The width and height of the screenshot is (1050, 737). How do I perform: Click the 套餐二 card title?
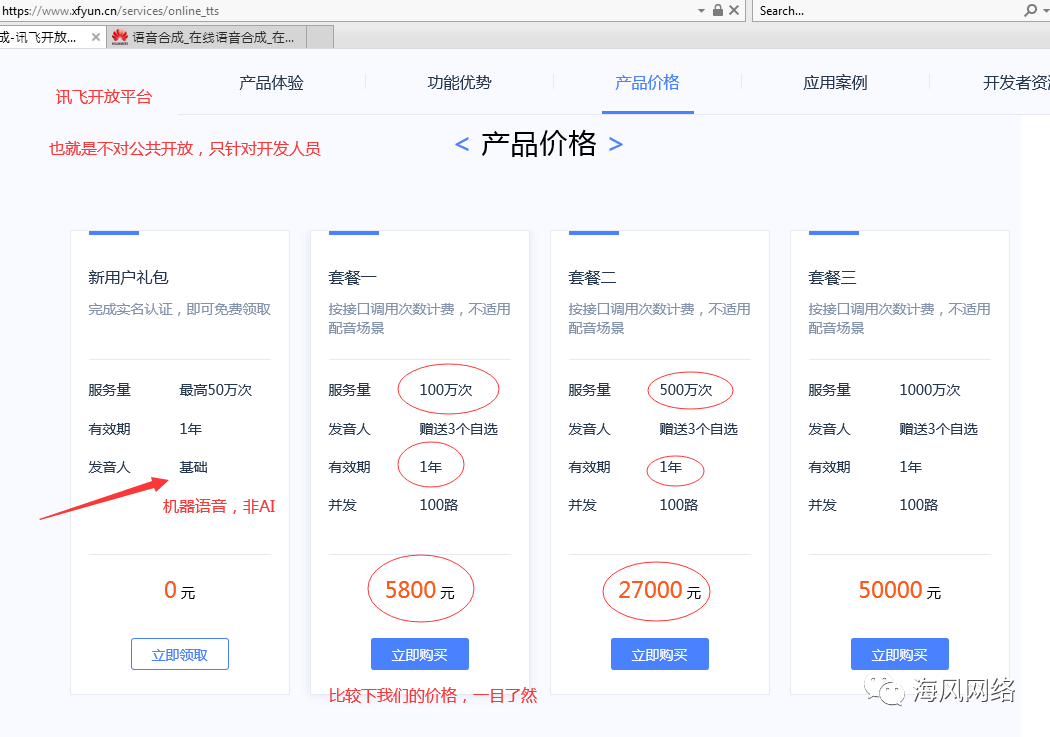pos(592,277)
